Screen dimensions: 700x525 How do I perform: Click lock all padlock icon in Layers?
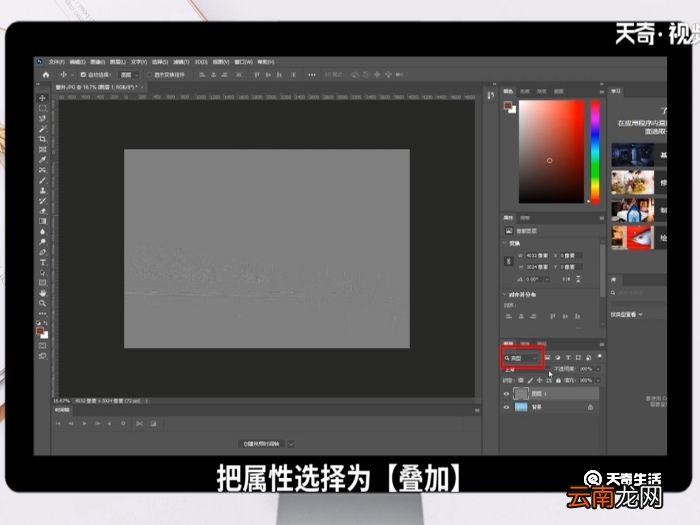[558, 380]
